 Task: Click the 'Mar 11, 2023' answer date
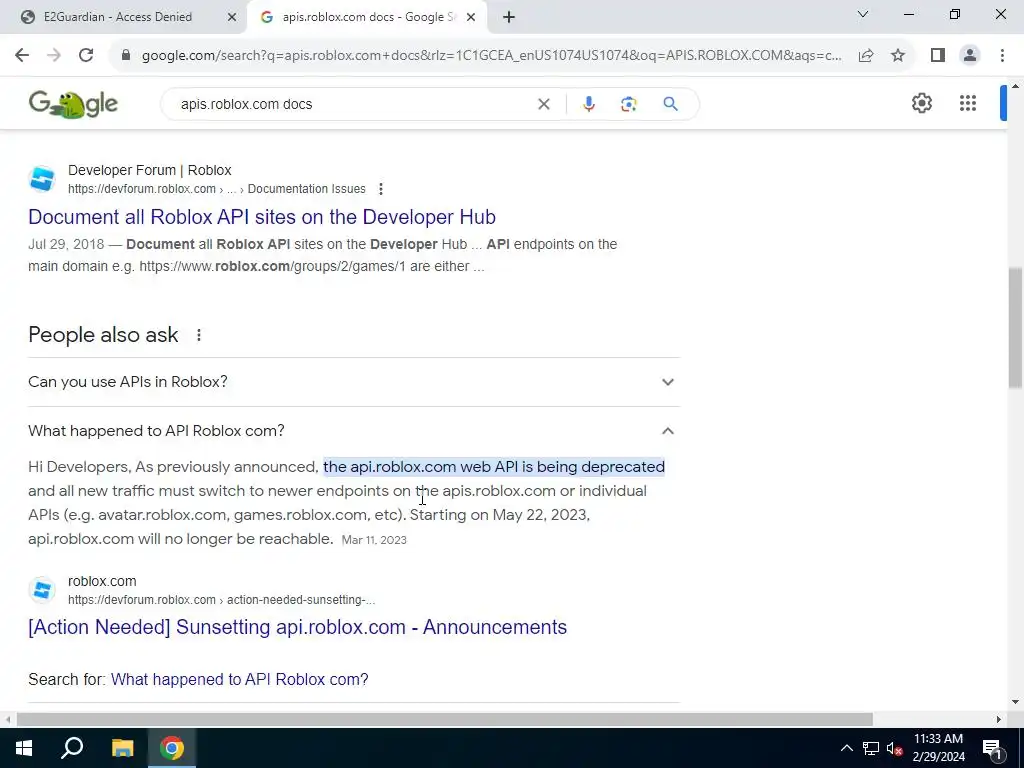click(374, 540)
